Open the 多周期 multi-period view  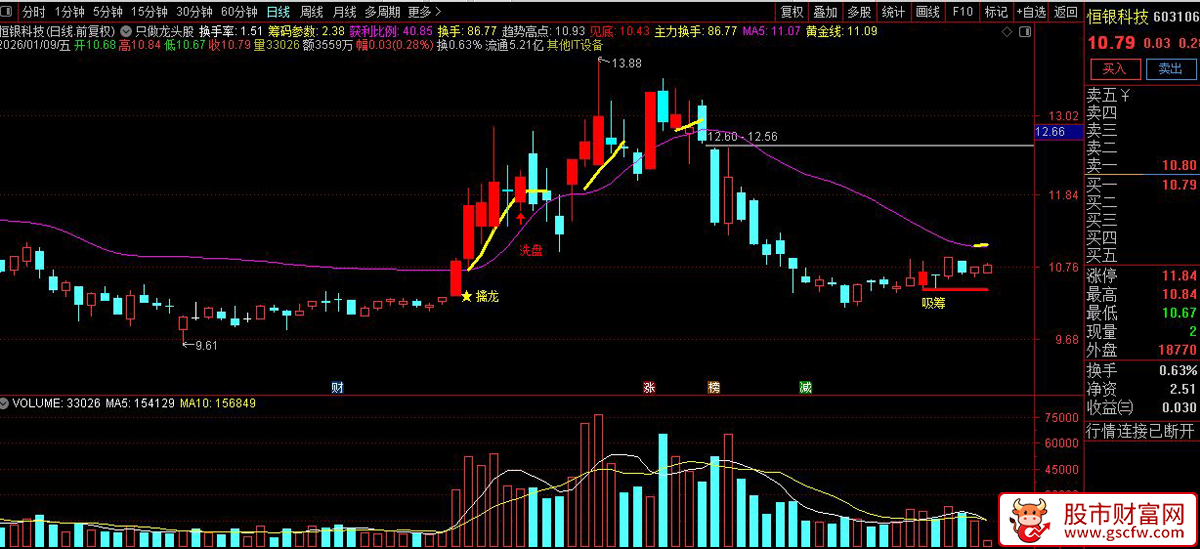(x=383, y=12)
